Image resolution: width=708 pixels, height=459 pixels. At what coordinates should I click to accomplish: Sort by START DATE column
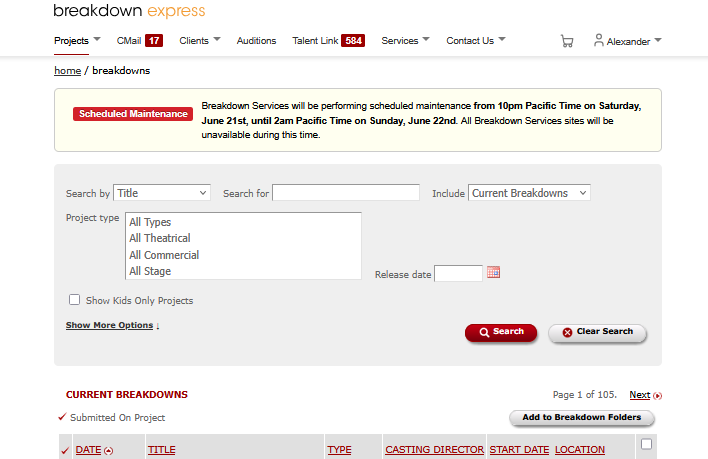pyautogui.click(x=519, y=450)
